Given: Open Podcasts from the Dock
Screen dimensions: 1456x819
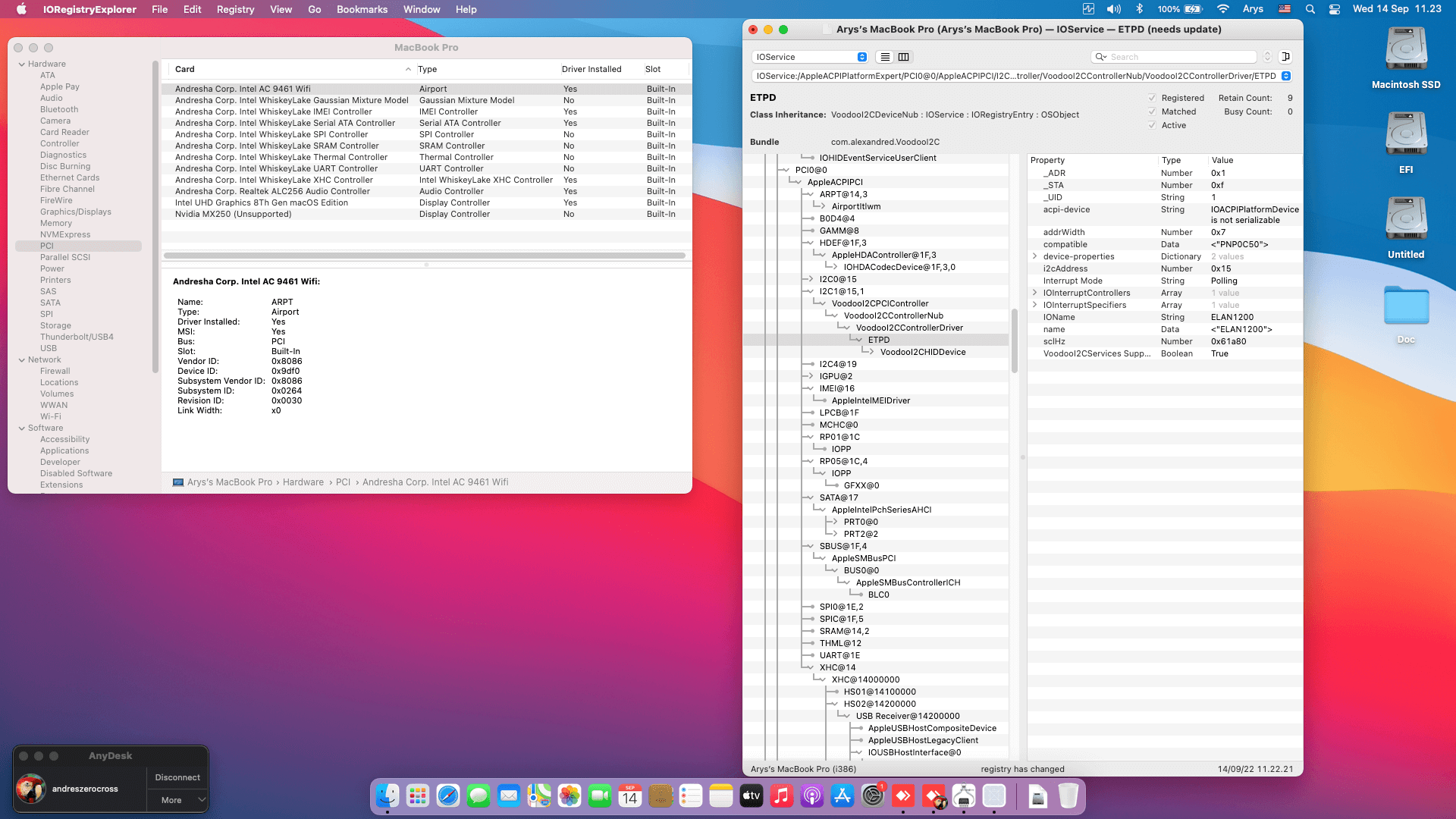Looking at the screenshot, I should (812, 795).
